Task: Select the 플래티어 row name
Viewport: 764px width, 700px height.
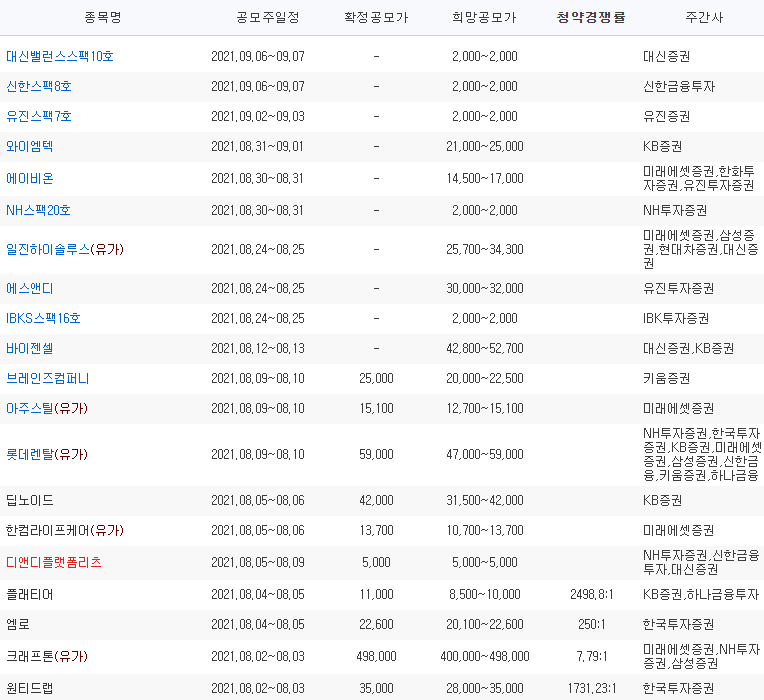Action: click(29, 595)
